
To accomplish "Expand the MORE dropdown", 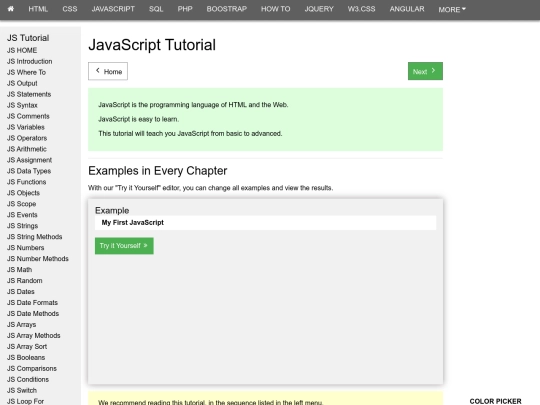I will coord(452,9).
